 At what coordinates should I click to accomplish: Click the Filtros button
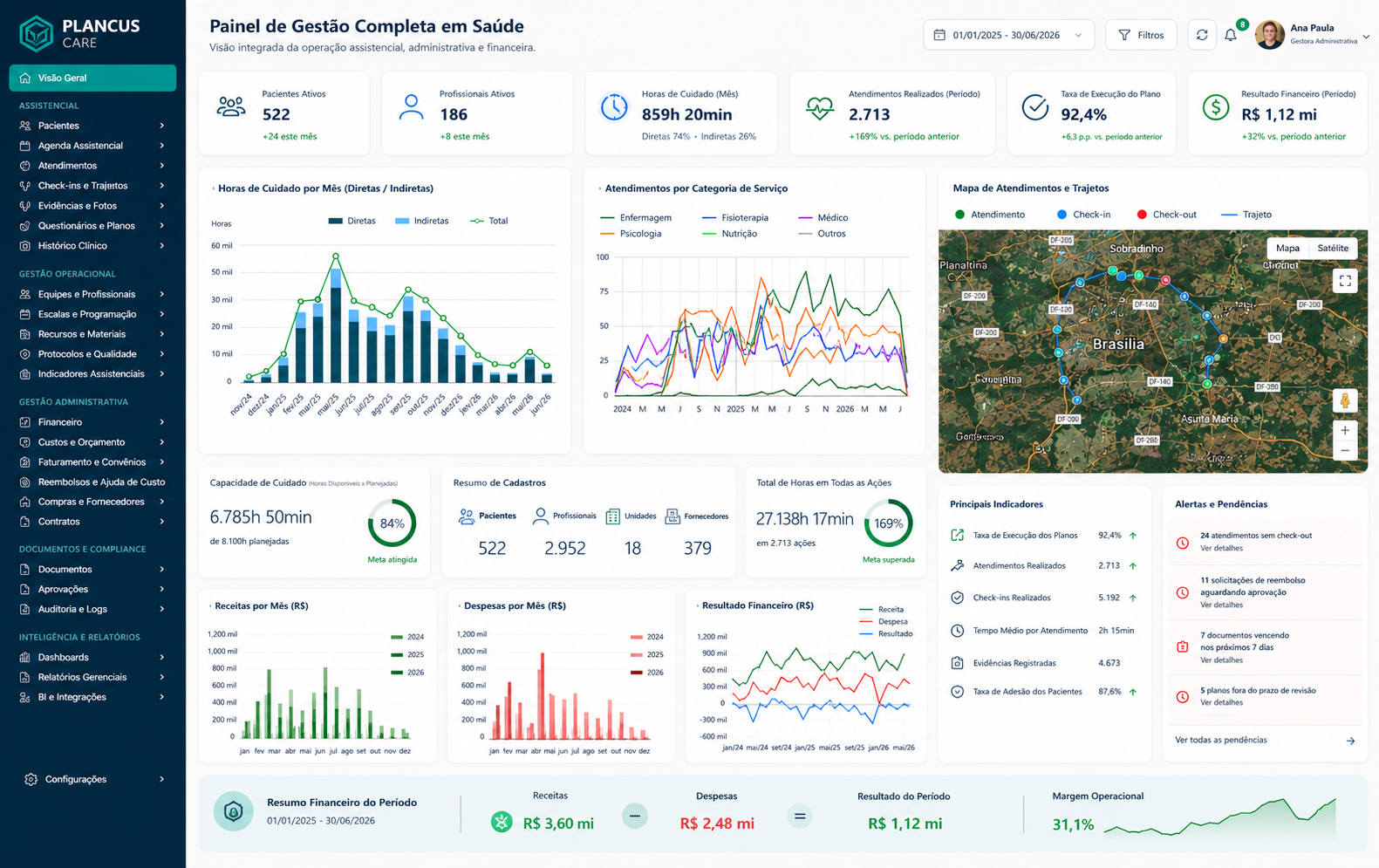1141,35
